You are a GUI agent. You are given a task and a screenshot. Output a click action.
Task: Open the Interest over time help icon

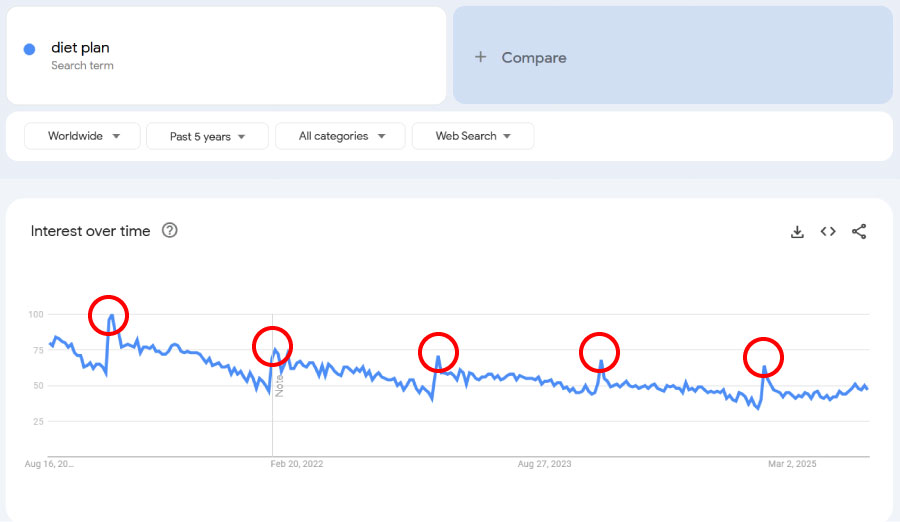[x=170, y=231]
